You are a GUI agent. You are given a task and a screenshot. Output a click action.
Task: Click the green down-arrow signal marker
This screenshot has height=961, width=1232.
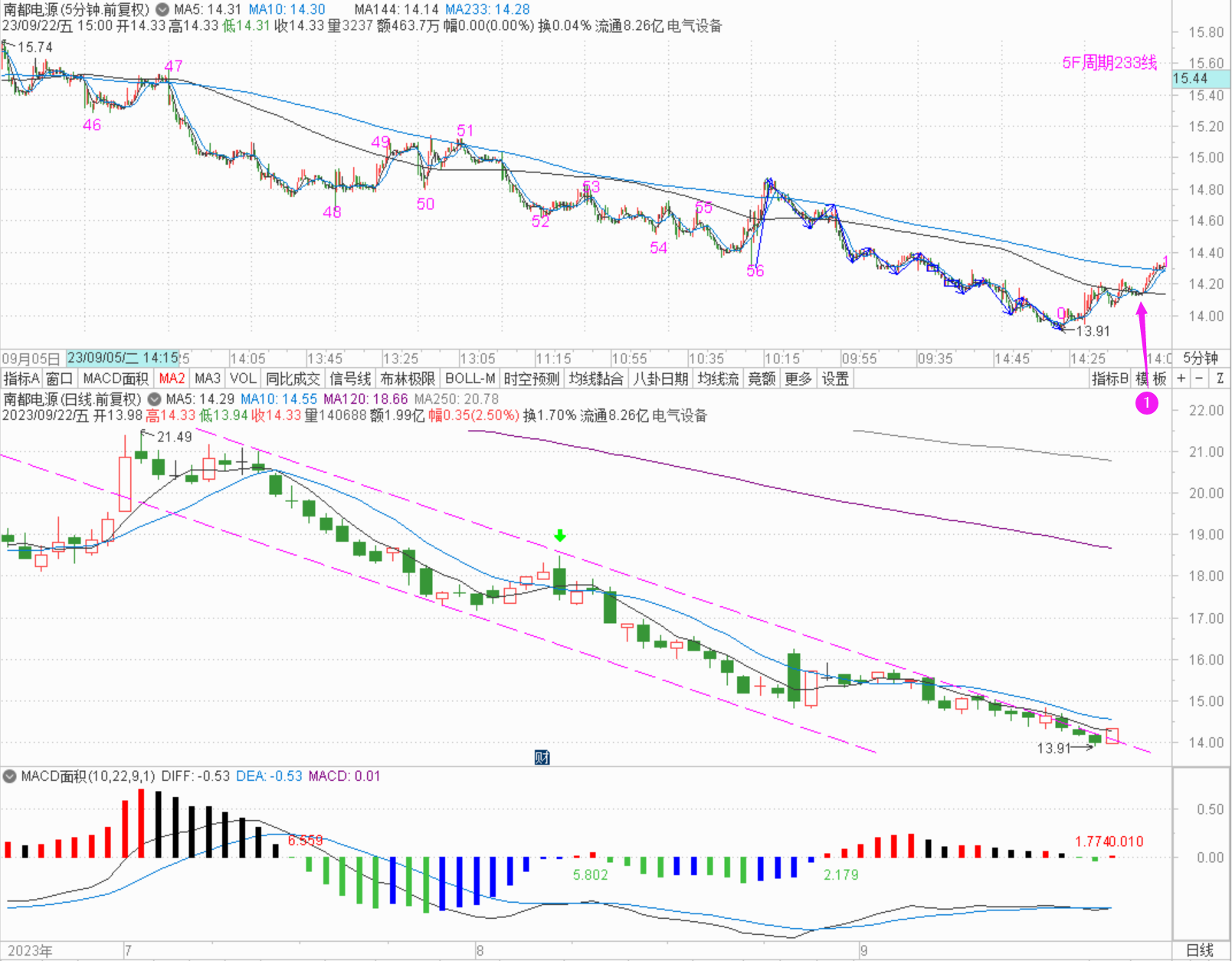click(560, 536)
